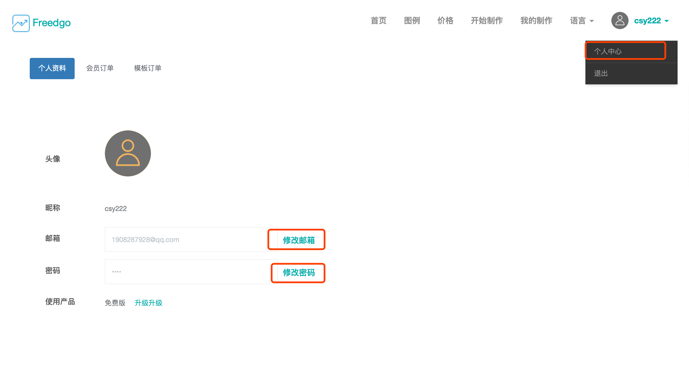Switch to 个人资料 tab
This screenshot has height=372, width=689.
click(52, 69)
